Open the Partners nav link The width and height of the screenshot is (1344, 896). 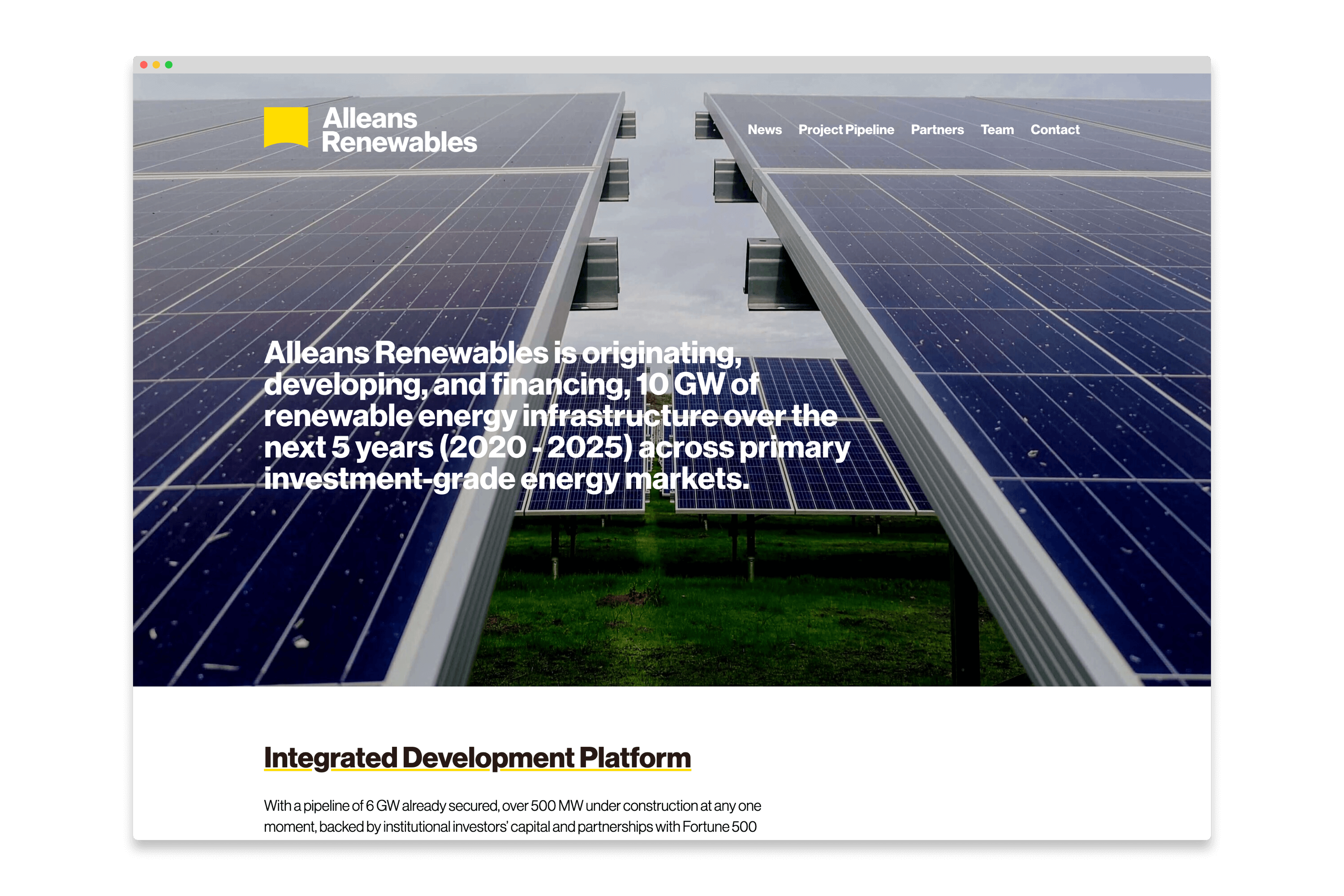(x=937, y=130)
